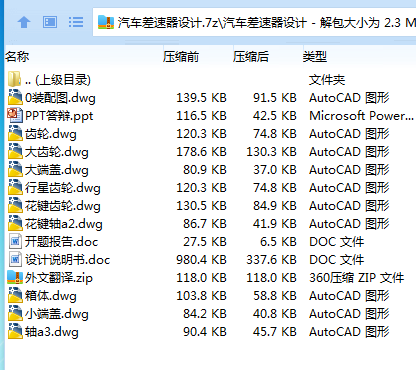Select the file 大齿轮.dwg
Screen dimensions: 416x370
57,152
